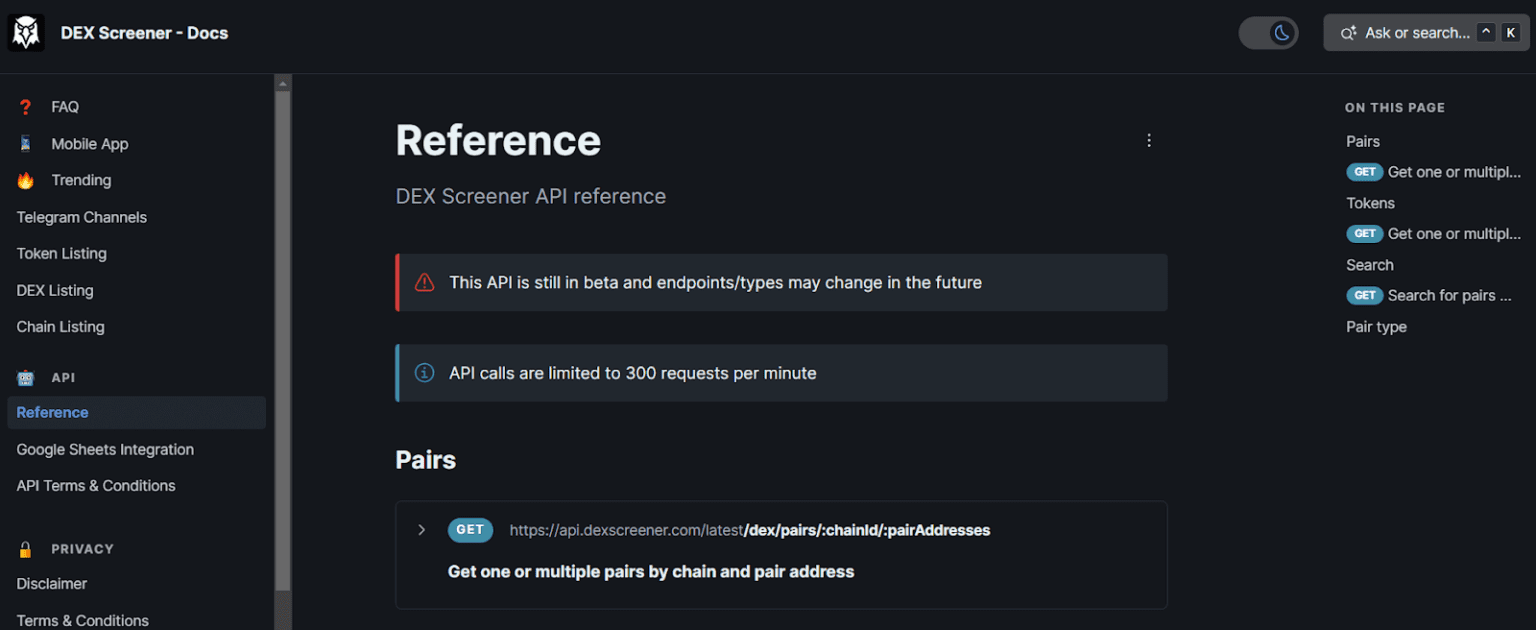The height and width of the screenshot is (630, 1536).
Task: Jump to Tokens section in page outline
Action: click(x=1370, y=203)
